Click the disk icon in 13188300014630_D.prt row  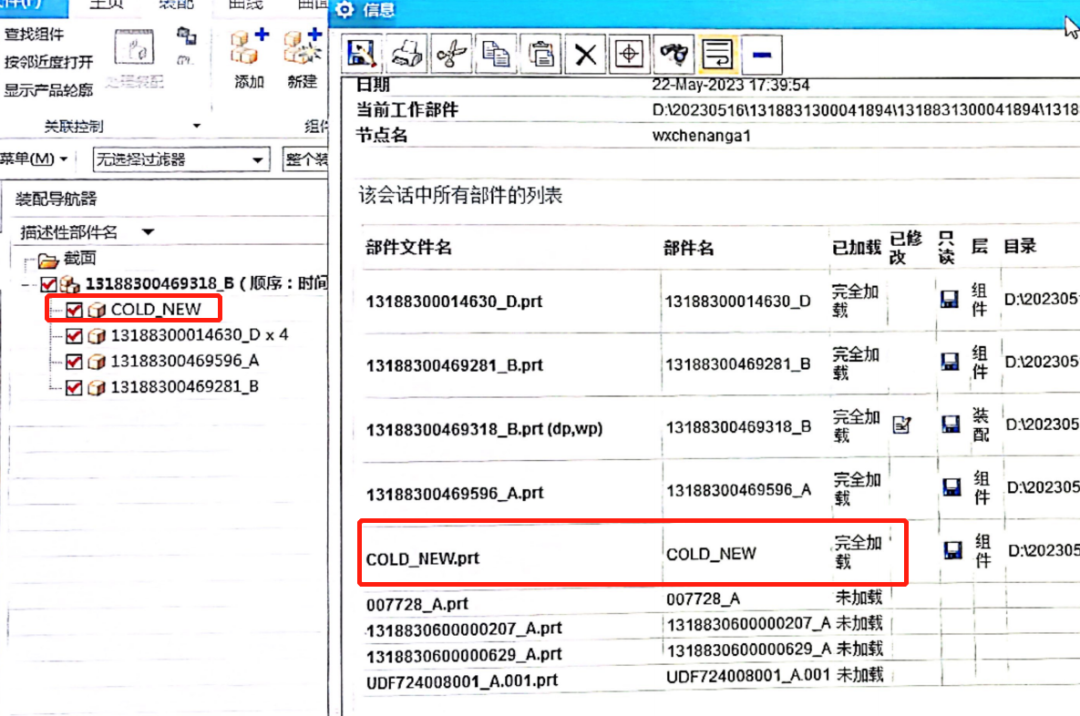coord(949,299)
